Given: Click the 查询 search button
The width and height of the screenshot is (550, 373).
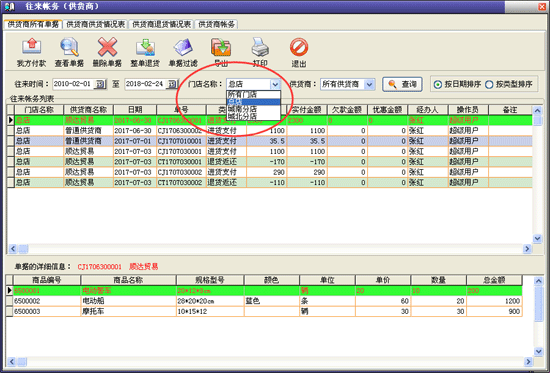Looking at the screenshot, I should pyautogui.click(x=402, y=84).
